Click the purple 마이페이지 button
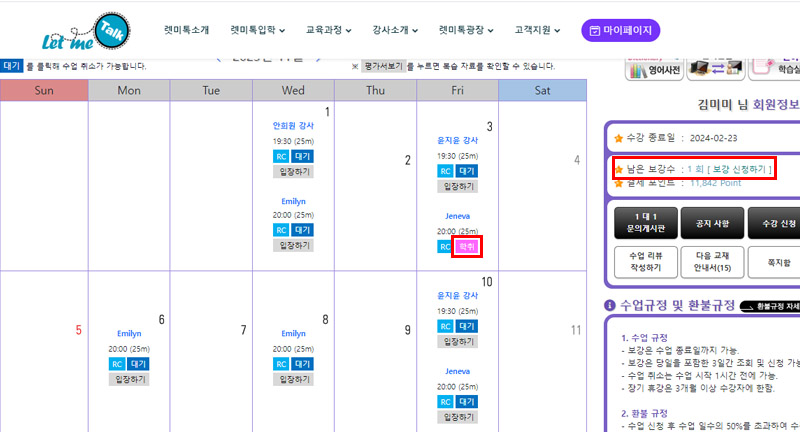Image resolution: width=800 pixels, height=432 pixels. 620,31
